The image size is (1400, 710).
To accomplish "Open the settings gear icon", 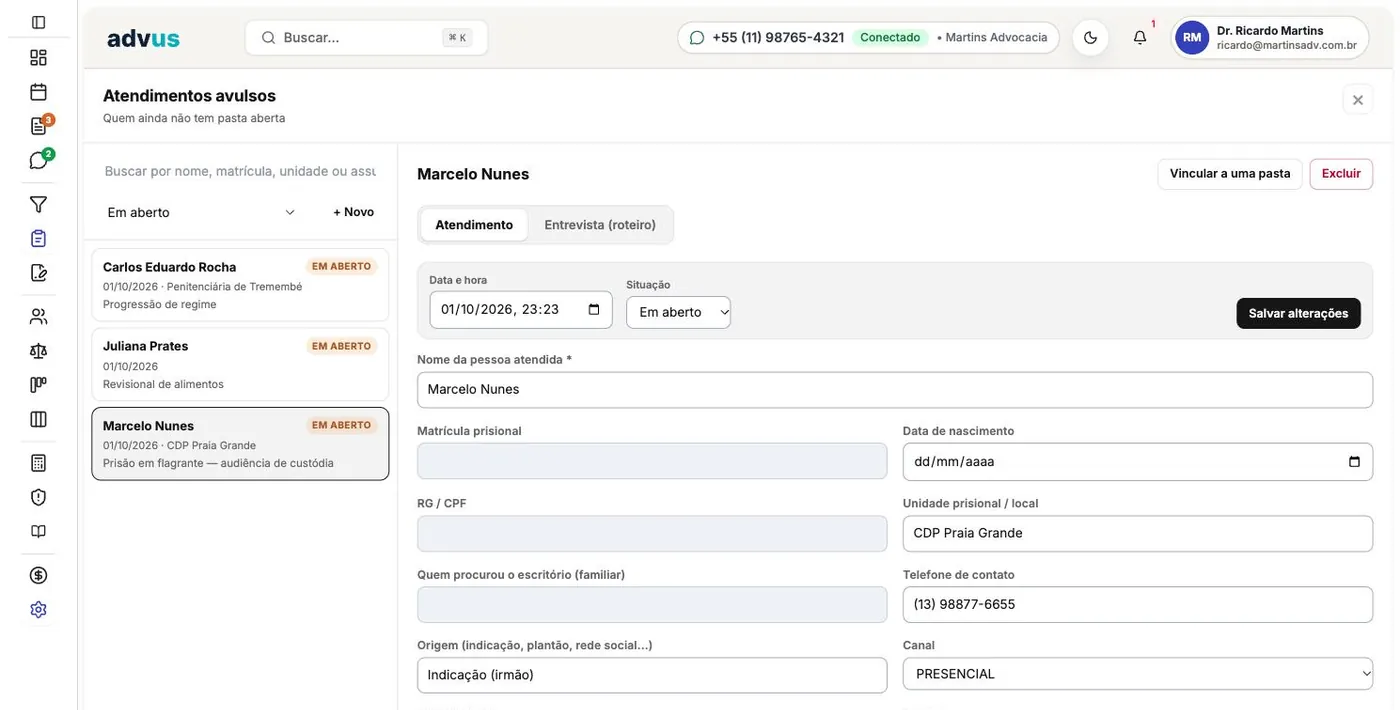I will pyautogui.click(x=38, y=609).
